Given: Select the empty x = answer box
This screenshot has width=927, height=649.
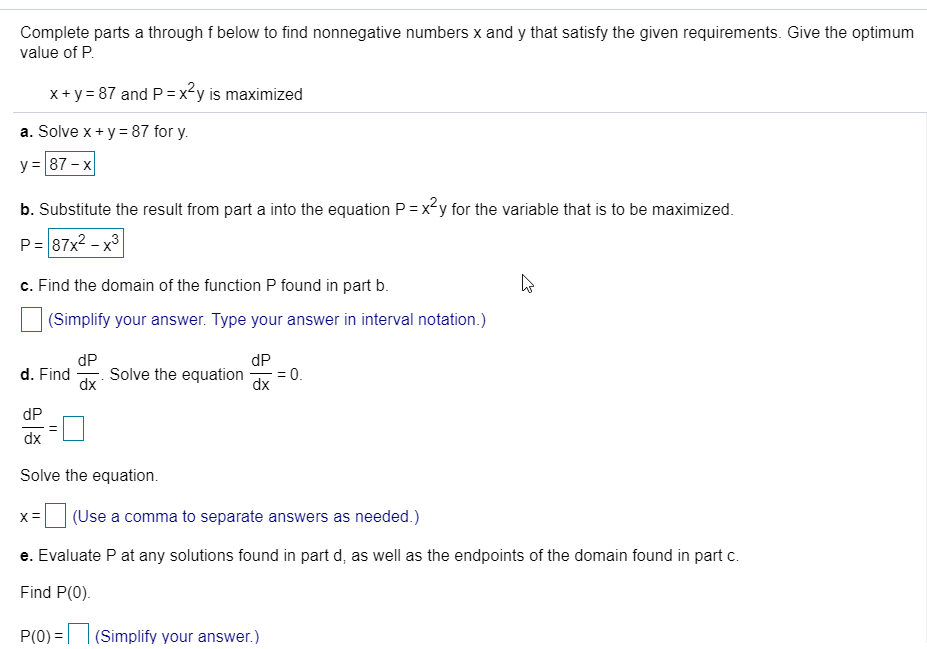Looking at the screenshot, I should [x=55, y=516].
